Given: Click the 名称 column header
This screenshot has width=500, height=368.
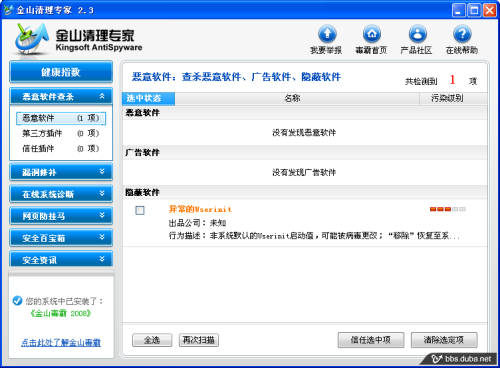Looking at the screenshot, I should pyautogui.click(x=297, y=98).
